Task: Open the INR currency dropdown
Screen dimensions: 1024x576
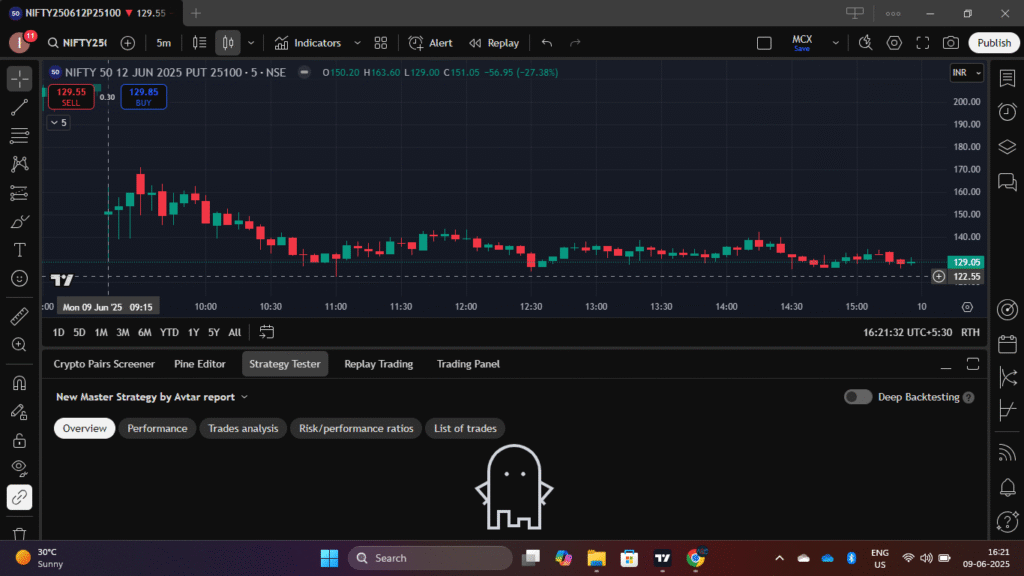Action: tap(967, 72)
